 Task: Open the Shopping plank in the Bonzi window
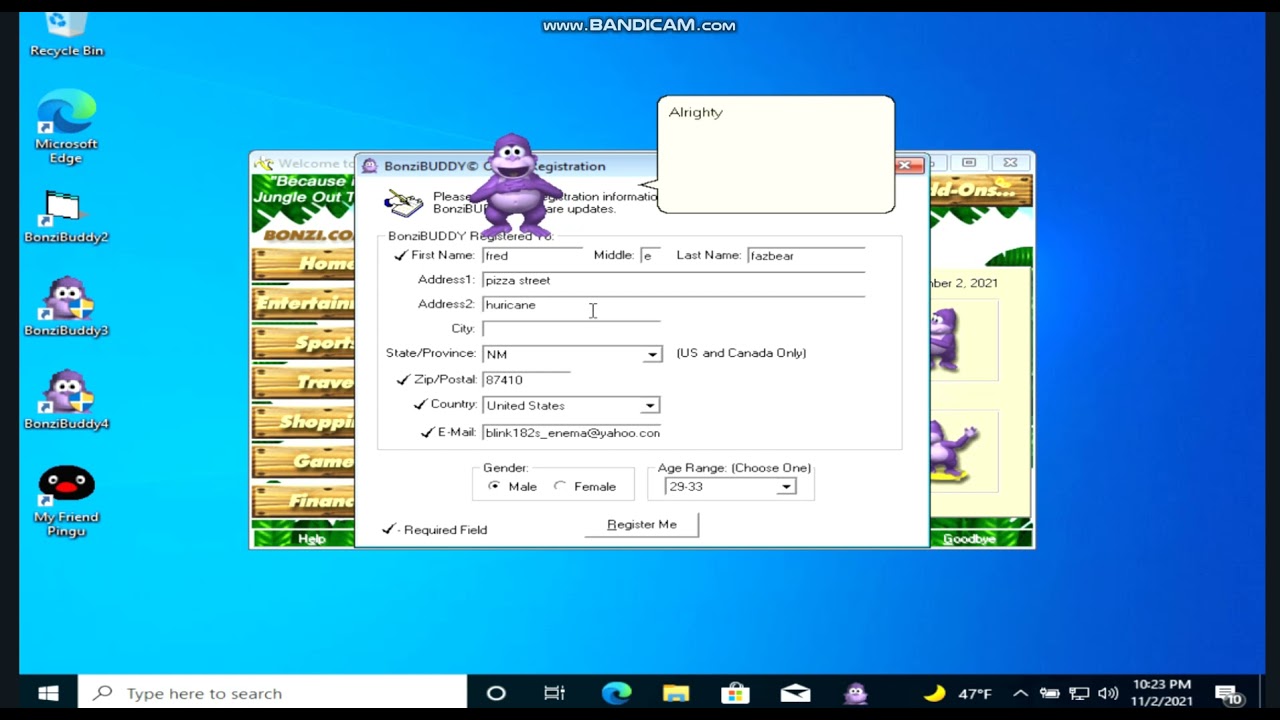click(303, 422)
